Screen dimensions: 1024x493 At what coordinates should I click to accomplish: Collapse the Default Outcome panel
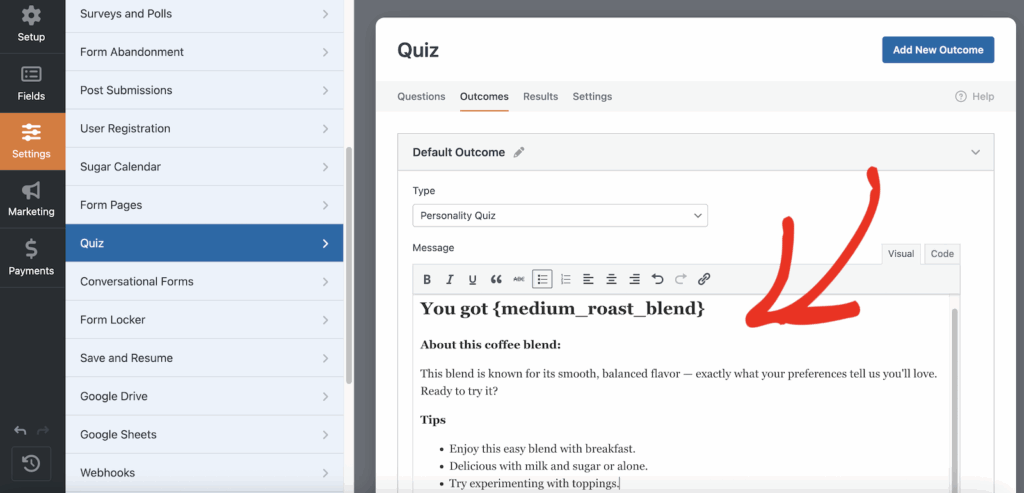click(975, 152)
